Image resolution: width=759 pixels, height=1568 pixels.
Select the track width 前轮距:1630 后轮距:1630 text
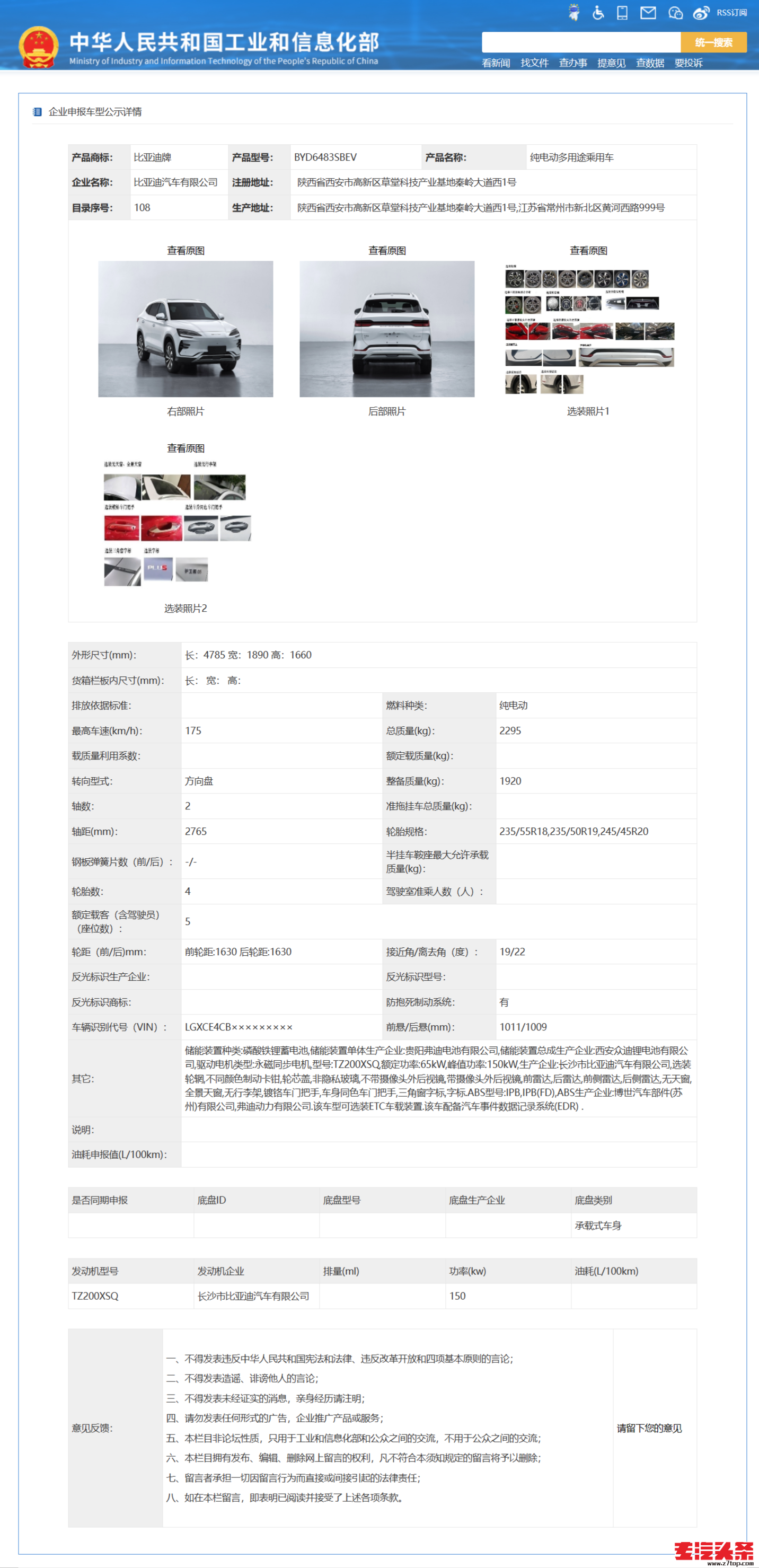[238, 952]
